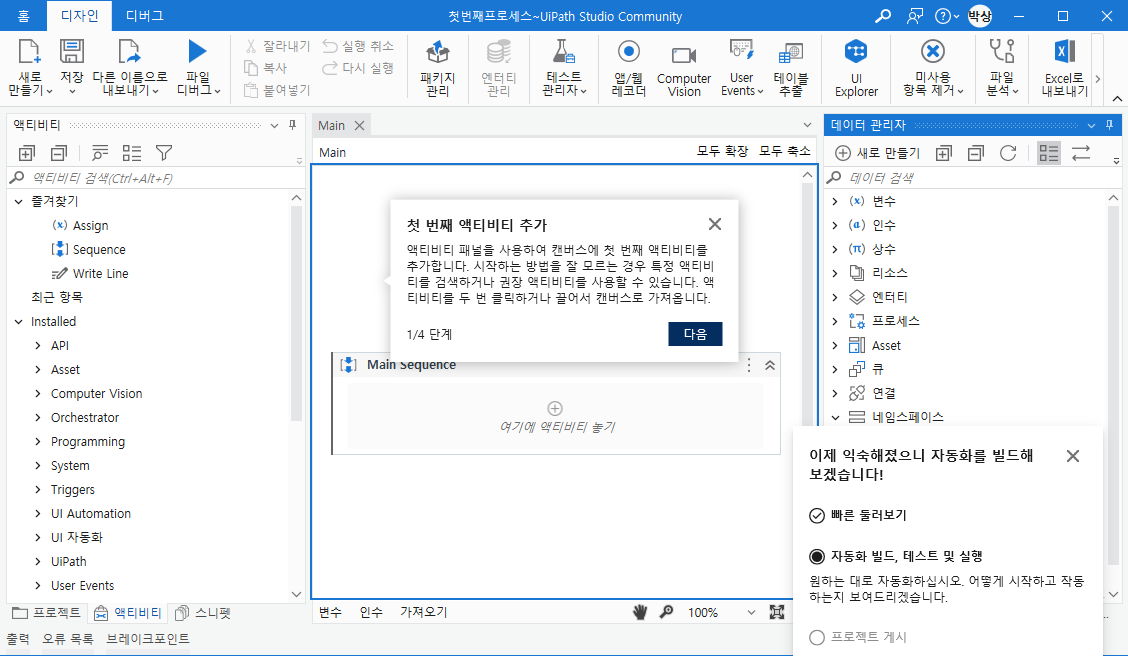
Task: Click 모두 축소 link
Action: (x=785, y=151)
